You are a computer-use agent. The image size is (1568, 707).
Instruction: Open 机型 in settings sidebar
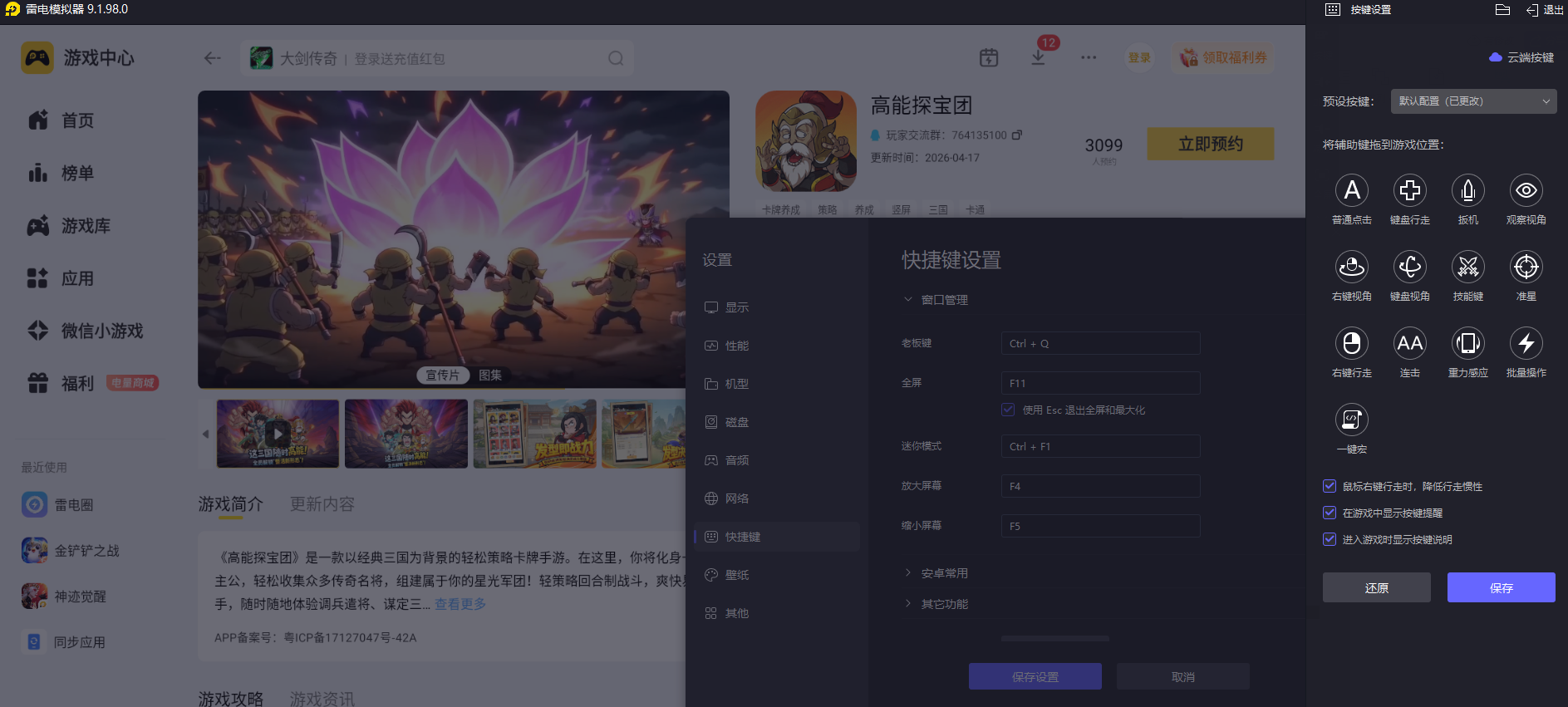point(777,384)
